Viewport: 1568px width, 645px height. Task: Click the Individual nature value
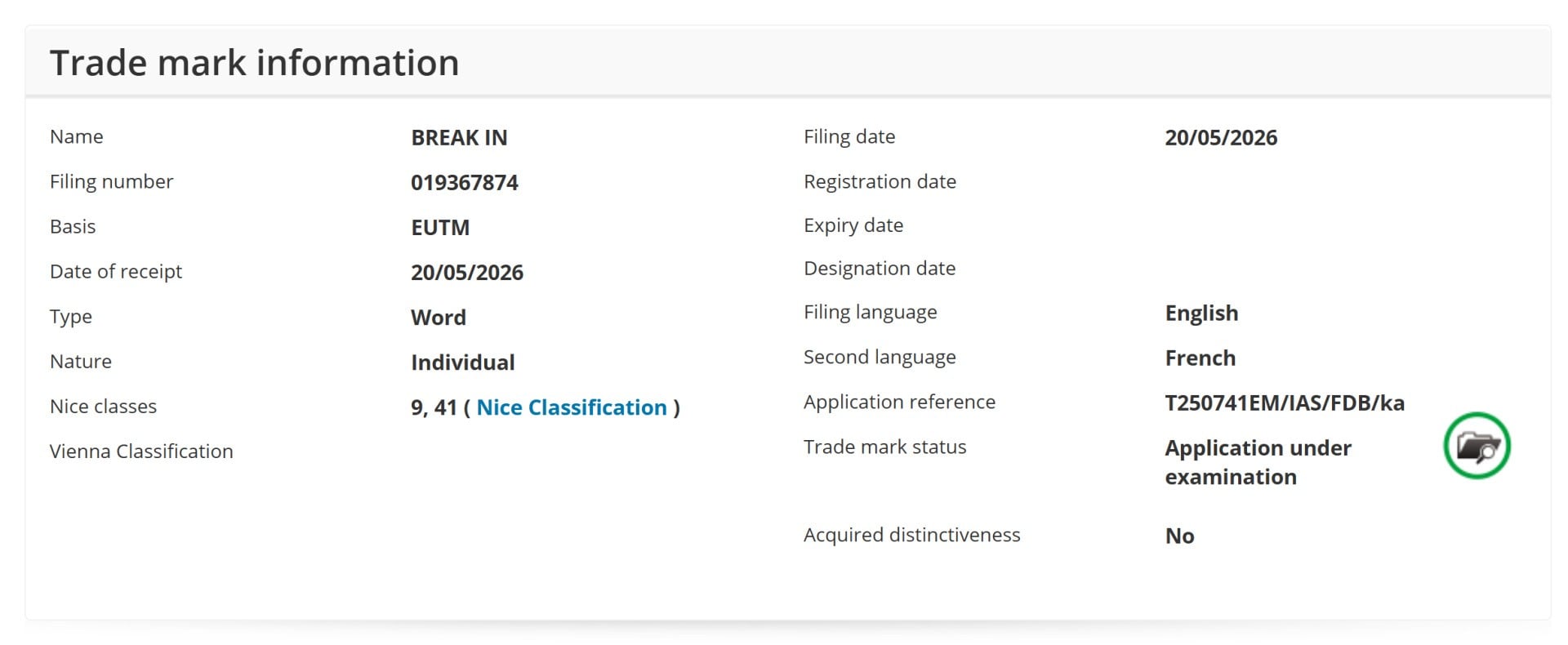463,363
